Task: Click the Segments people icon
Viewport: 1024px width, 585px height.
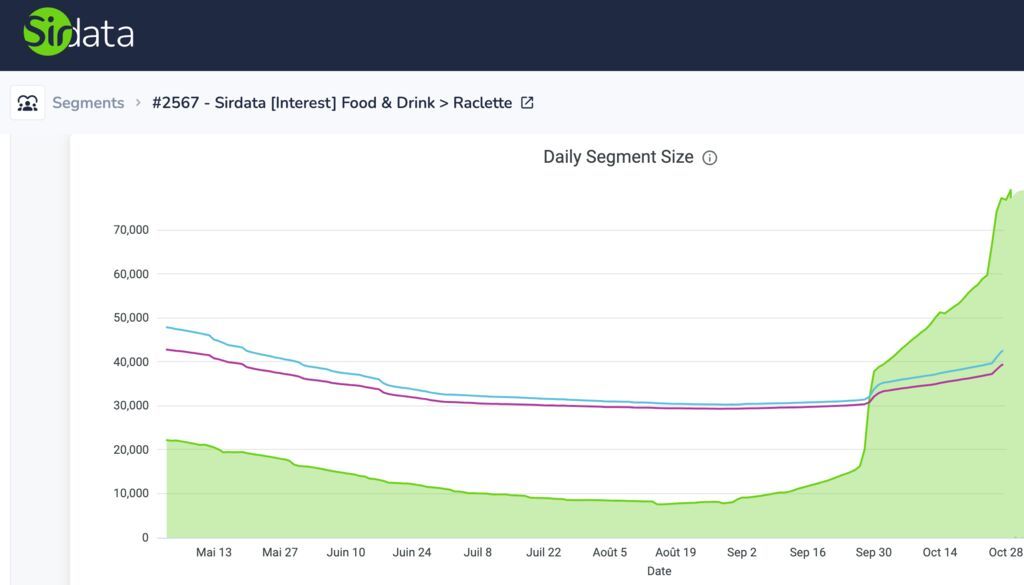Action: click(x=28, y=103)
